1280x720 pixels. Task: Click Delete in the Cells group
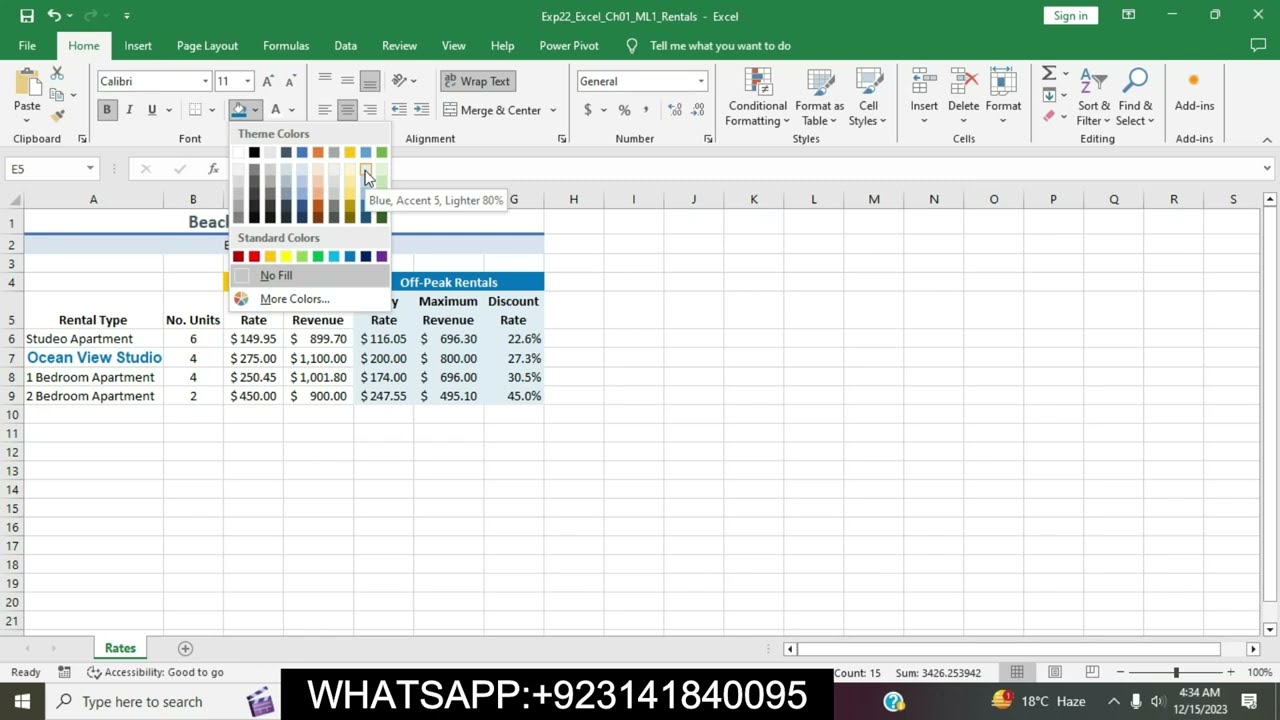tap(963, 97)
